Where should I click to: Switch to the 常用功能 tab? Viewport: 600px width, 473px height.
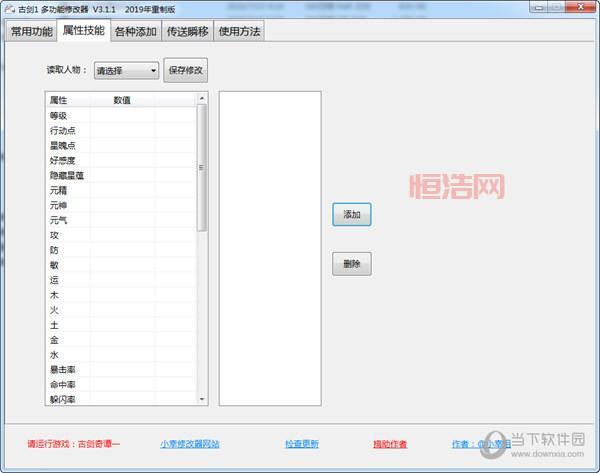point(31,31)
